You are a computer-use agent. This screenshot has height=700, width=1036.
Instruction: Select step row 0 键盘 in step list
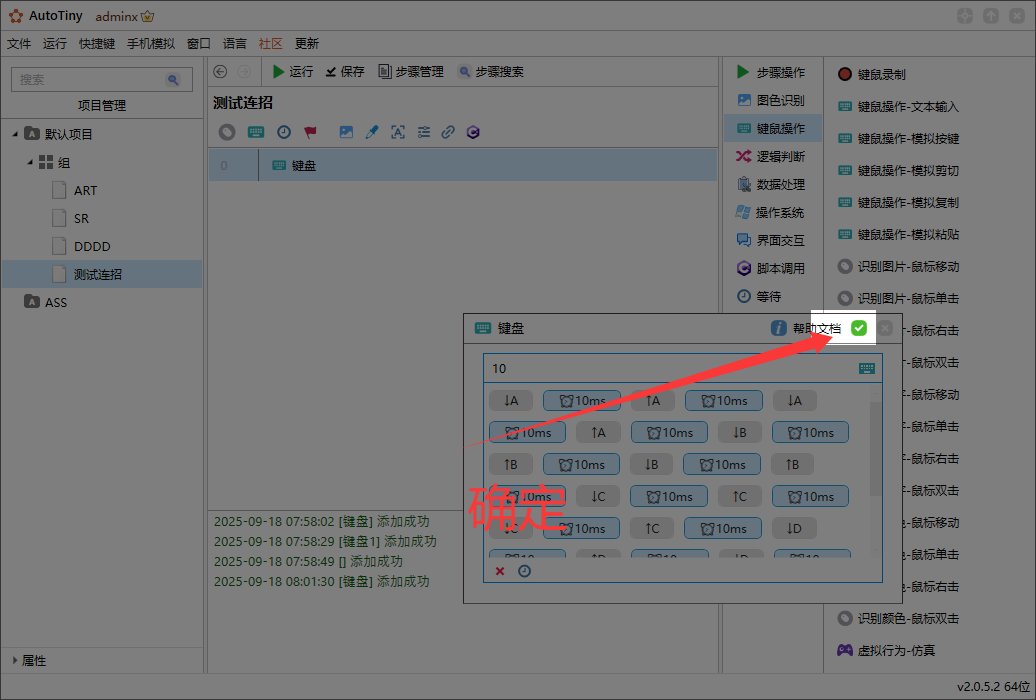tap(463, 165)
